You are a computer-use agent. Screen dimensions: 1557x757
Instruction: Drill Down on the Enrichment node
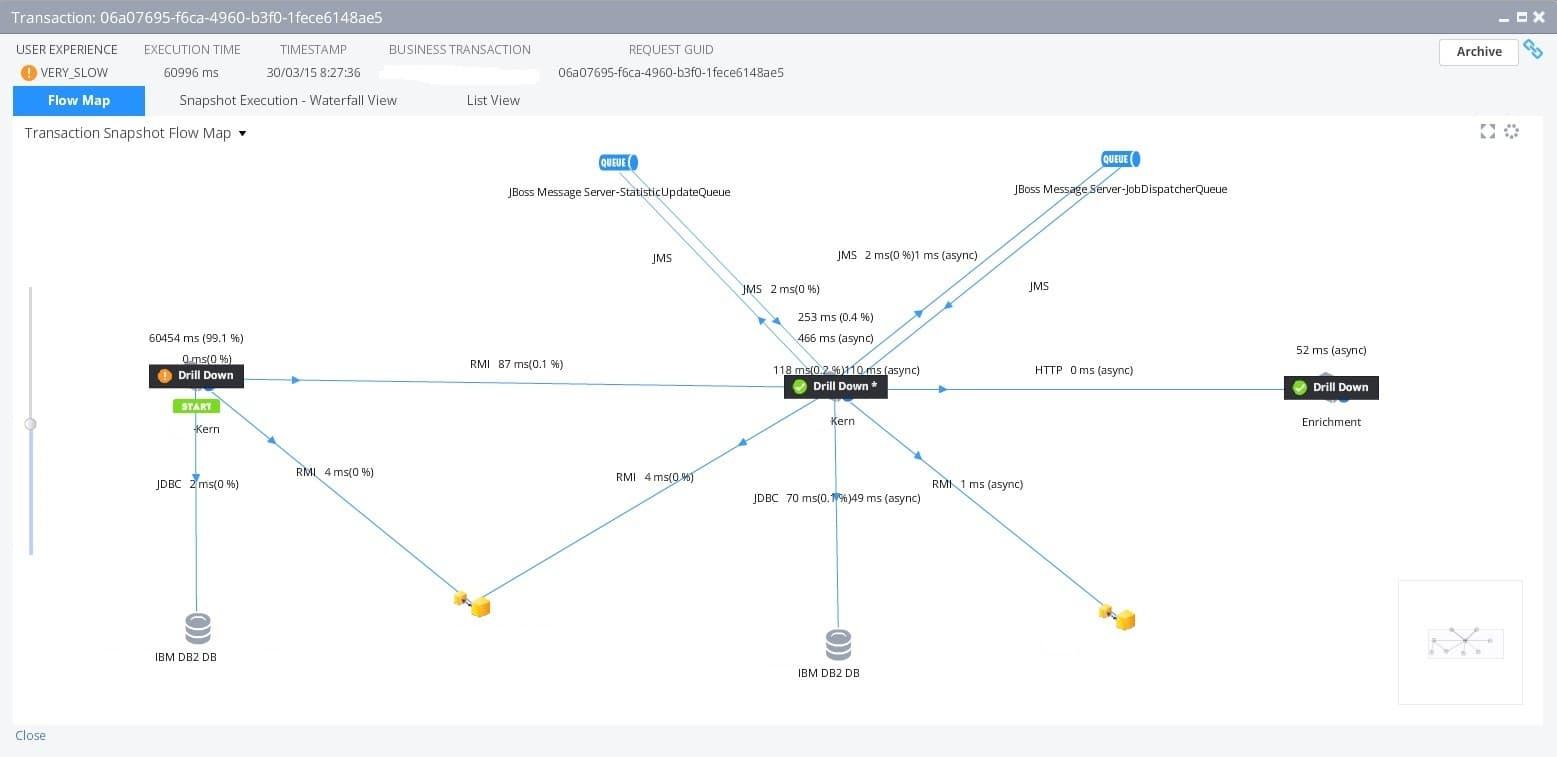coord(1331,388)
